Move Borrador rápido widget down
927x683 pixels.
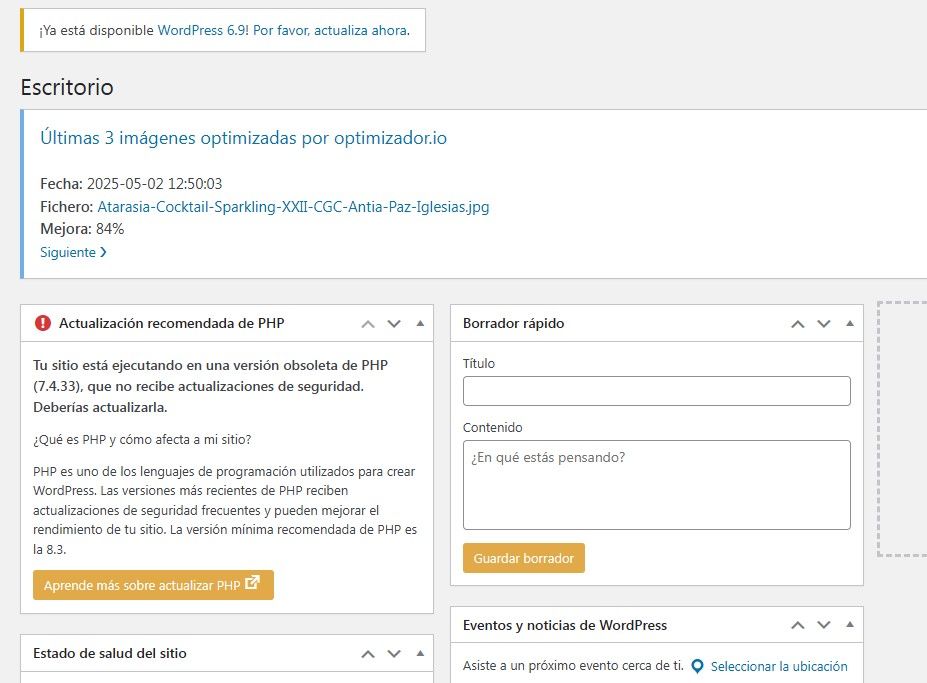coord(824,324)
